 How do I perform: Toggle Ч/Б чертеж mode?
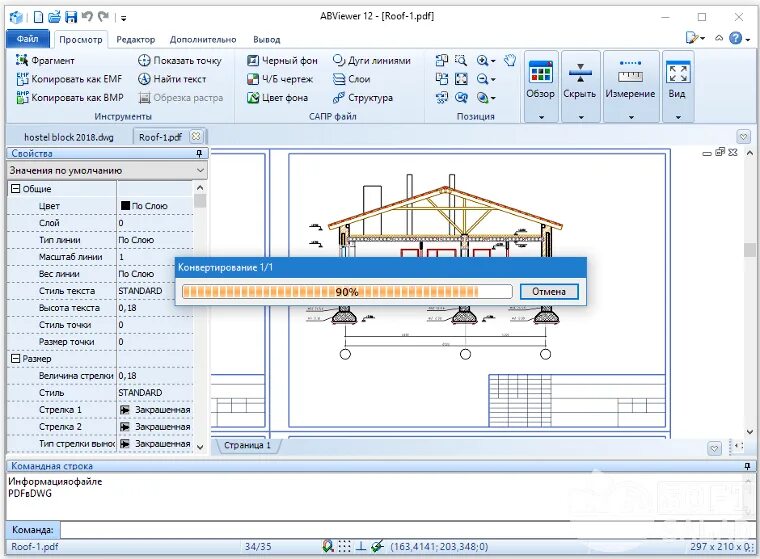[x=280, y=79]
